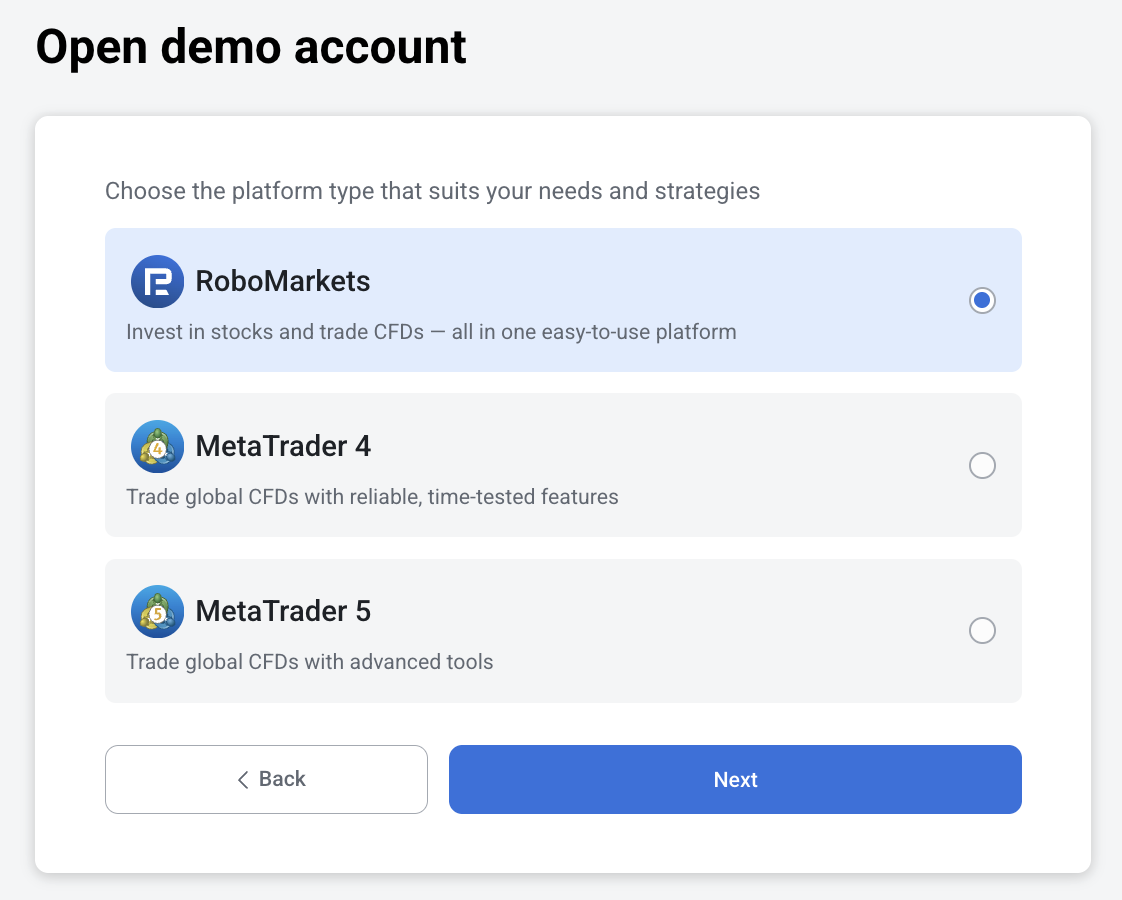Go Back to the previous step
This screenshot has width=1122, height=900.
(x=266, y=779)
